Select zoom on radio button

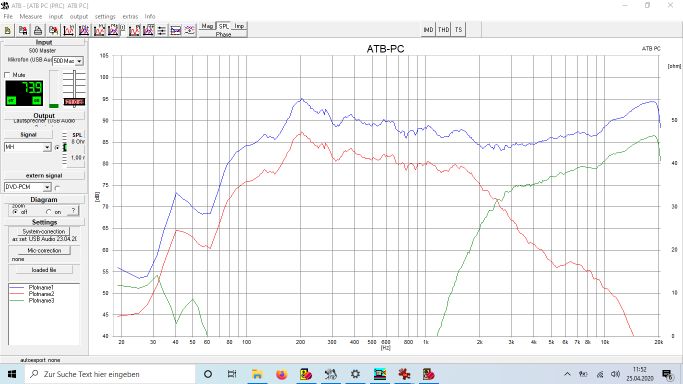click(x=48, y=212)
